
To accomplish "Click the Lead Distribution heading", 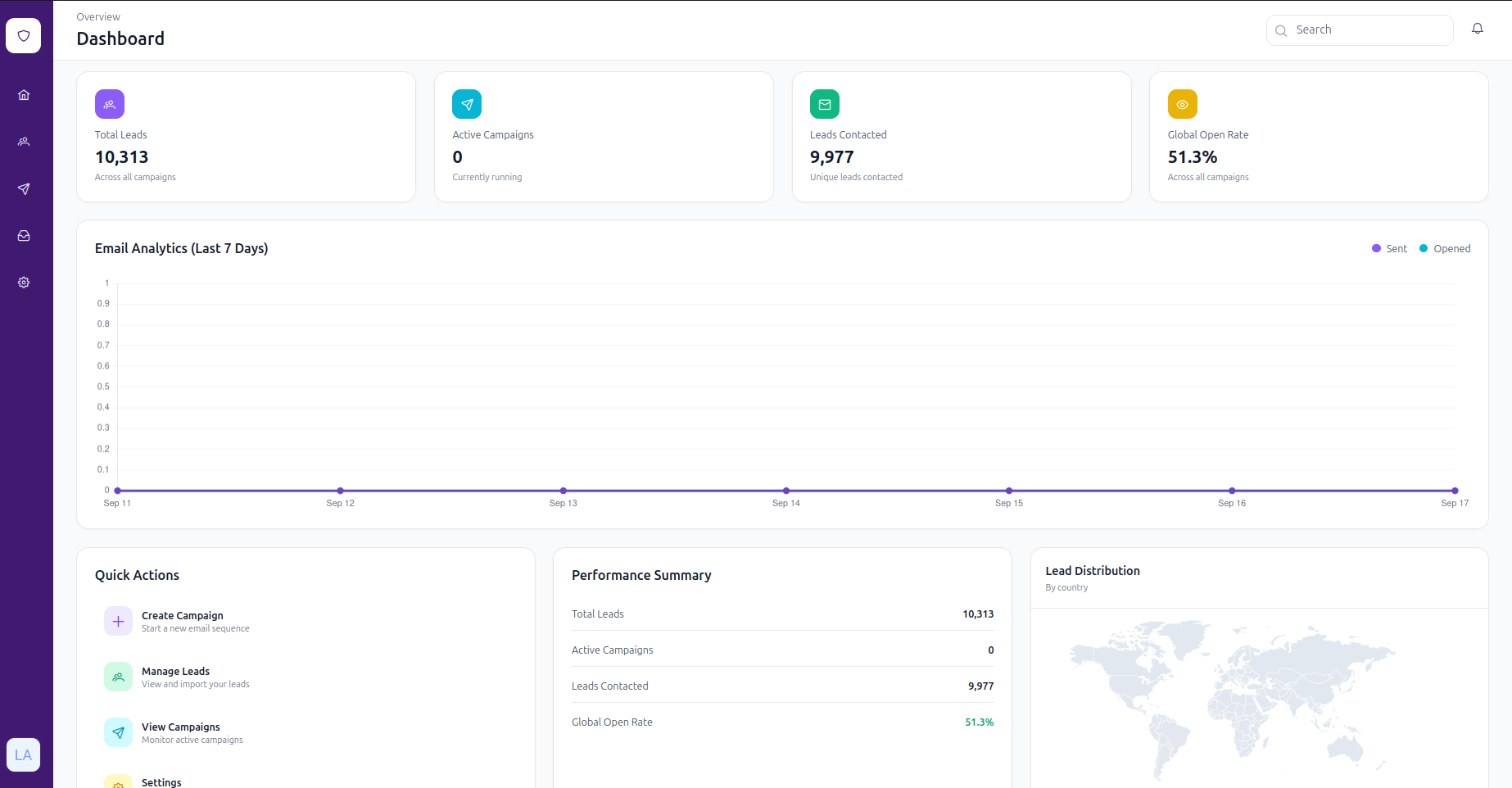I will [1093, 571].
